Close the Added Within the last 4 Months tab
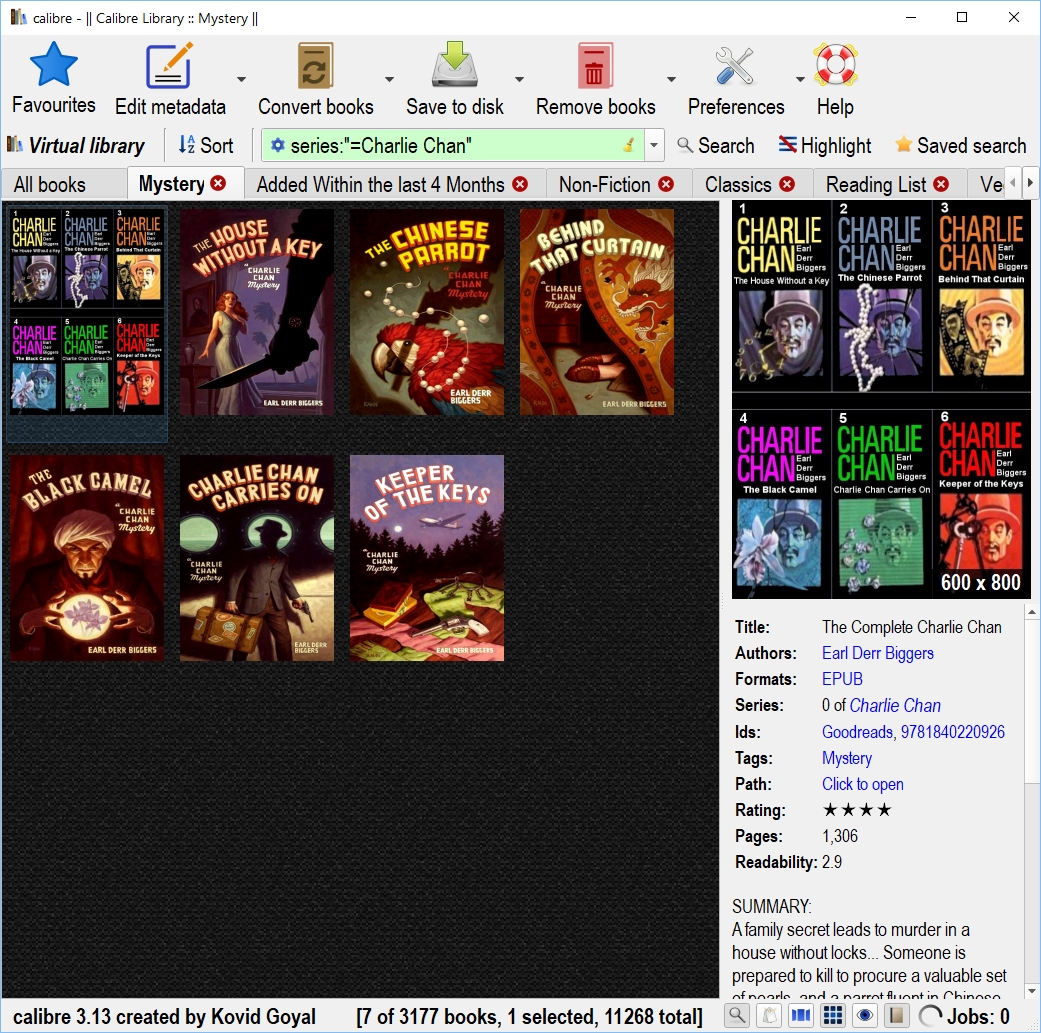Viewport: 1041px width, 1033px height. tap(520, 184)
